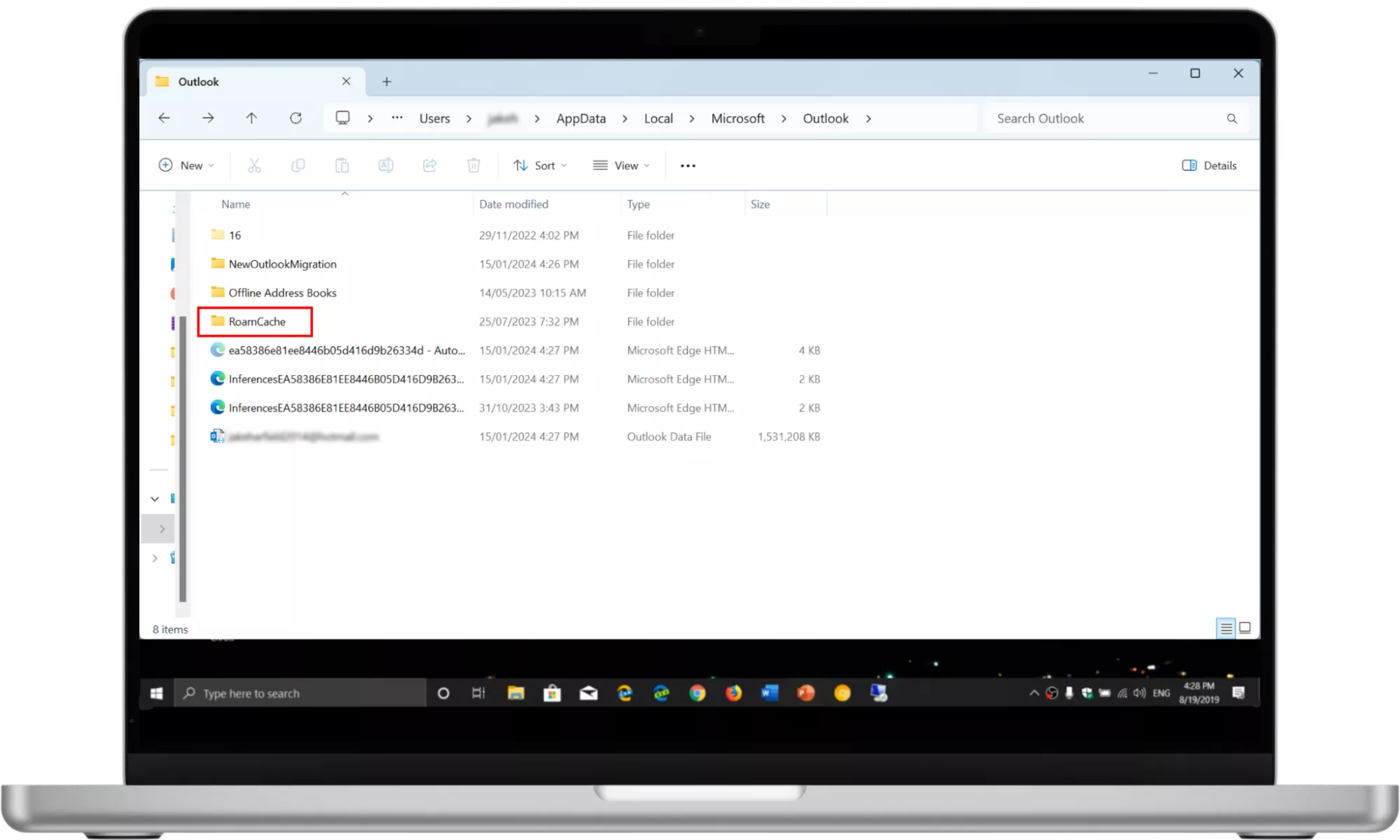Click the Search Outlook input field
The height and width of the screenshot is (840, 1400).
click(1107, 119)
